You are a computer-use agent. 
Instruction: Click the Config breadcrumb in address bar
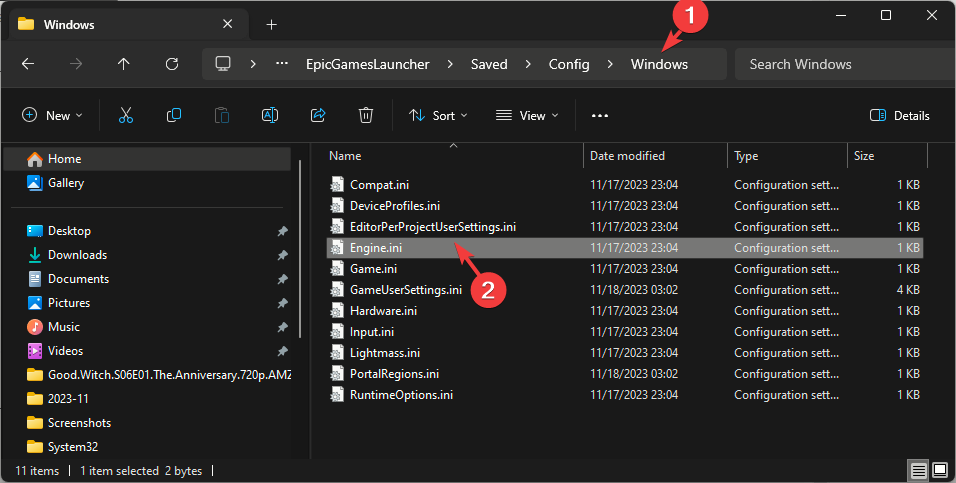[x=569, y=64]
